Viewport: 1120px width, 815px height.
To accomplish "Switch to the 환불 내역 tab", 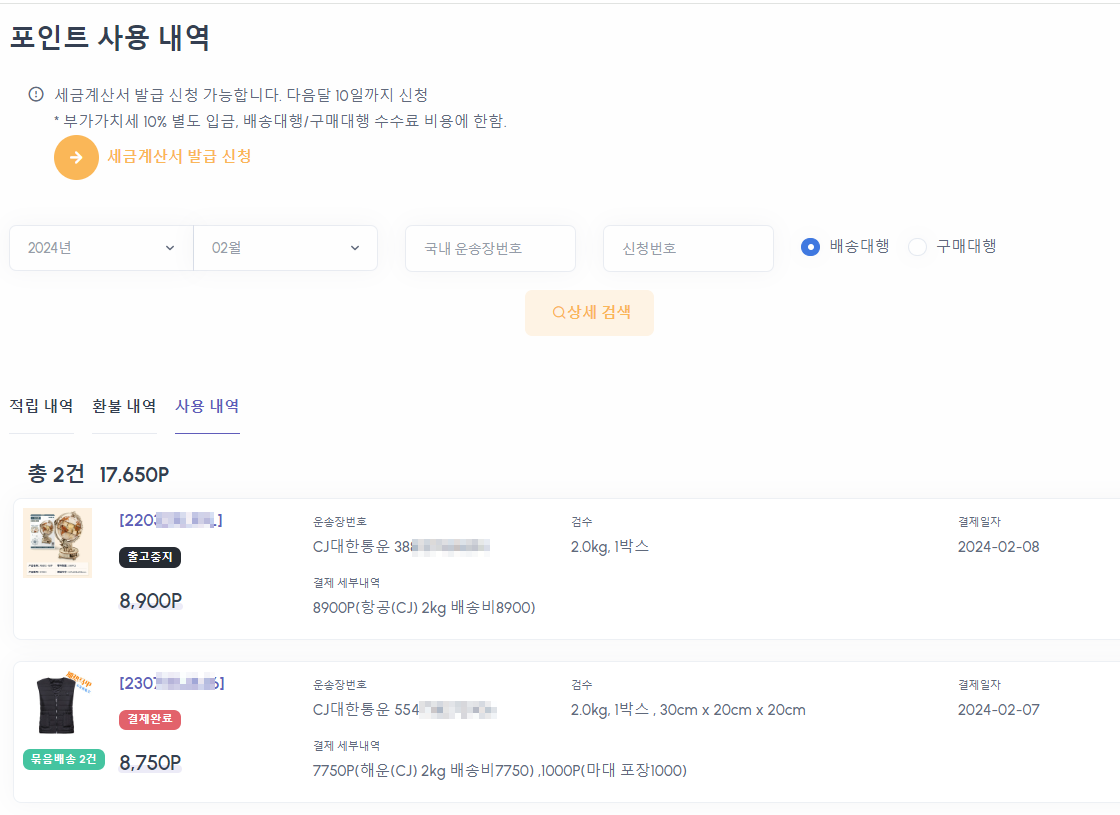I will (x=124, y=406).
